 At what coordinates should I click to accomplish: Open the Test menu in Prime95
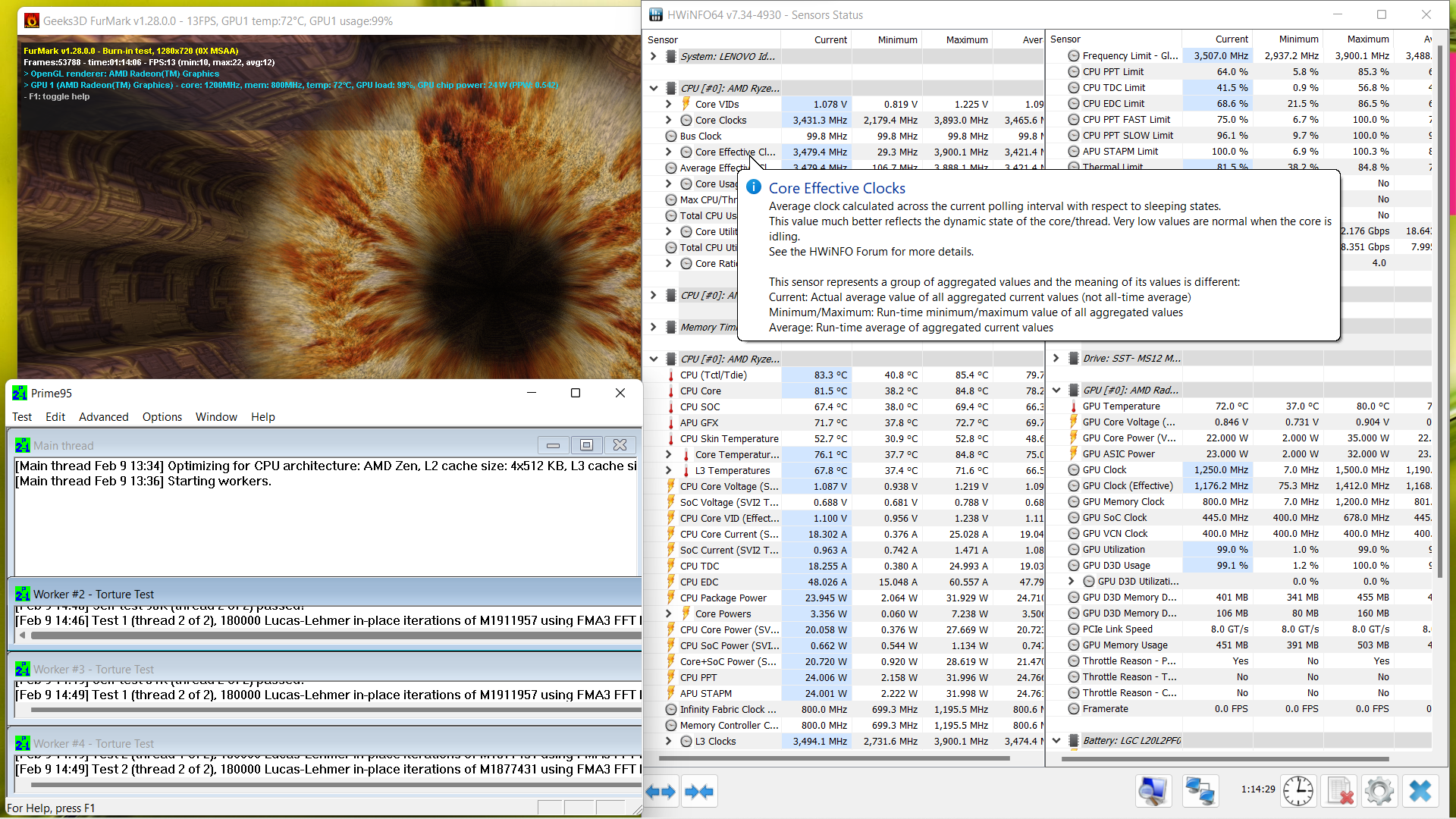(x=22, y=417)
